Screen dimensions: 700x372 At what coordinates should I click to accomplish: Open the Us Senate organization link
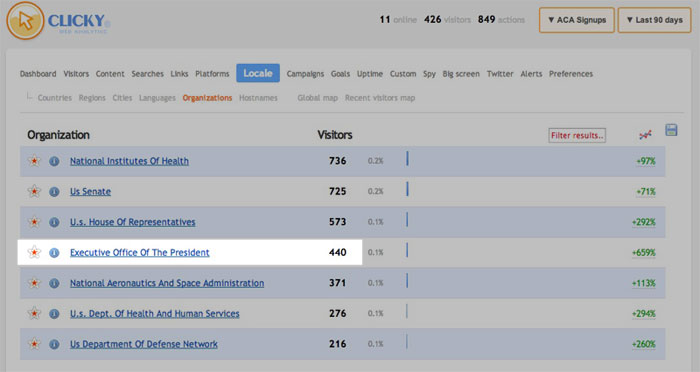coord(90,192)
